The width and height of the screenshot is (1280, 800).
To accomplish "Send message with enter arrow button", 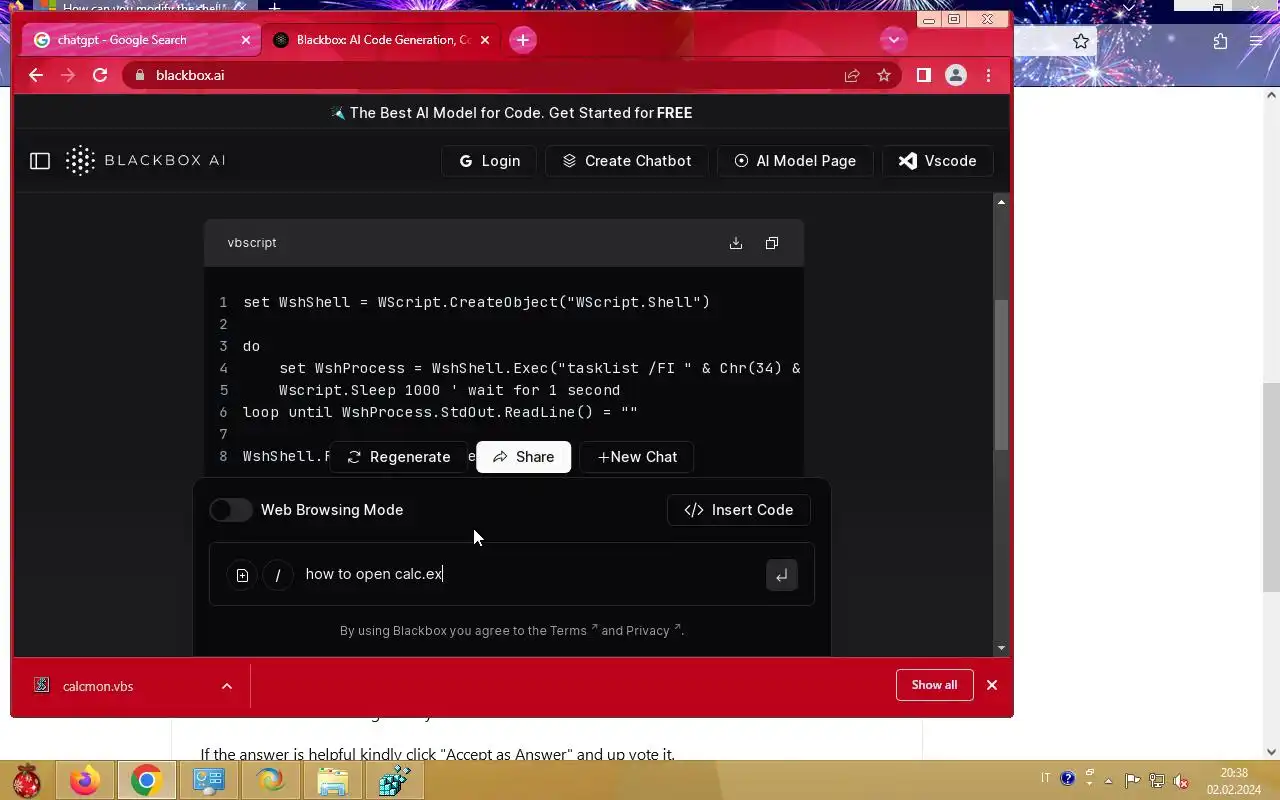I will pos(782,575).
